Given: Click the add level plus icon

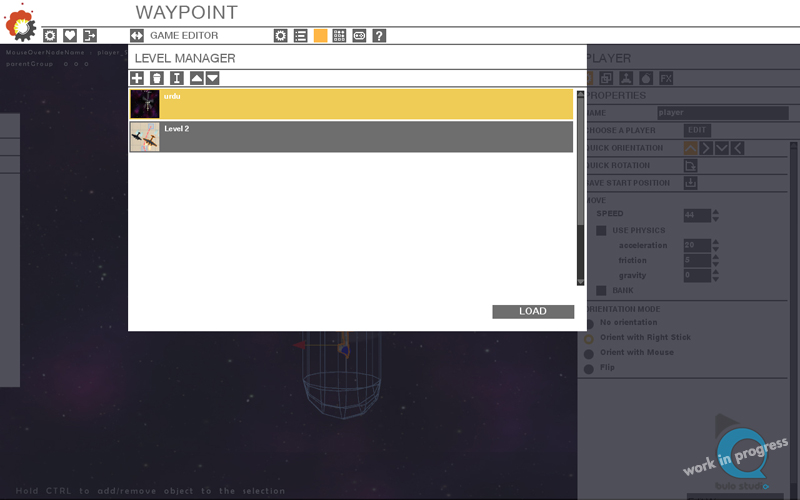Looking at the screenshot, I should 137,78.
